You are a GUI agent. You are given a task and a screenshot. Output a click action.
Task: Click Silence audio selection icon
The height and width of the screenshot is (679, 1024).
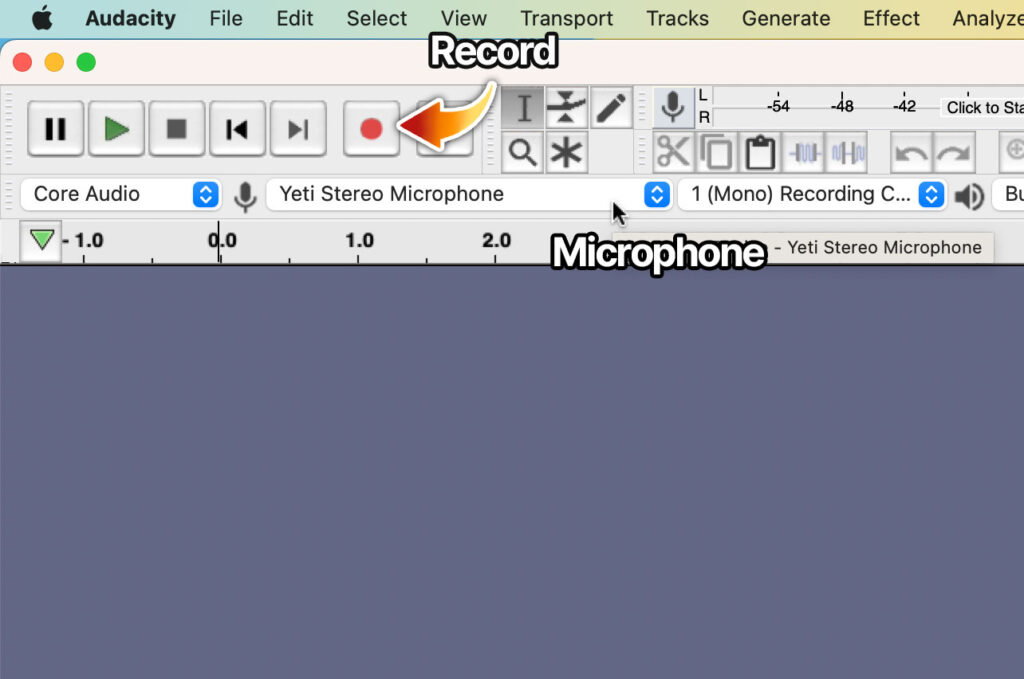click(x=847, y=153)
